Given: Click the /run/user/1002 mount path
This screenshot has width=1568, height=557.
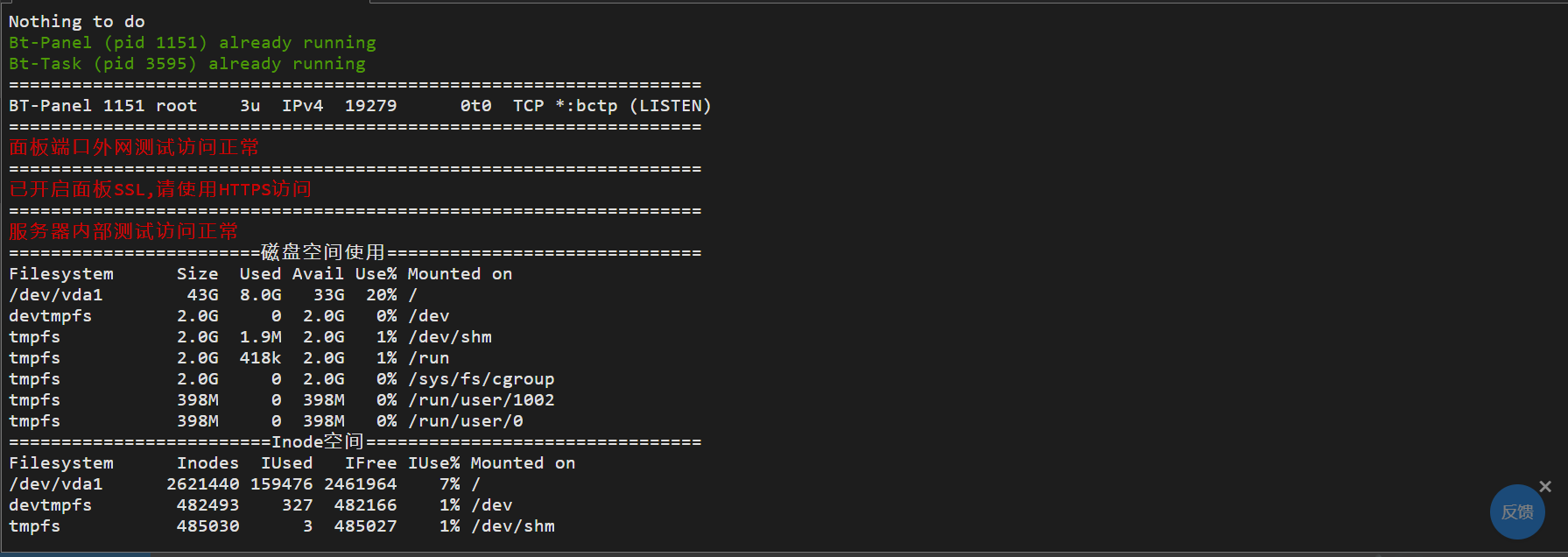Looking at the screenshot, I should click(482, 400).
